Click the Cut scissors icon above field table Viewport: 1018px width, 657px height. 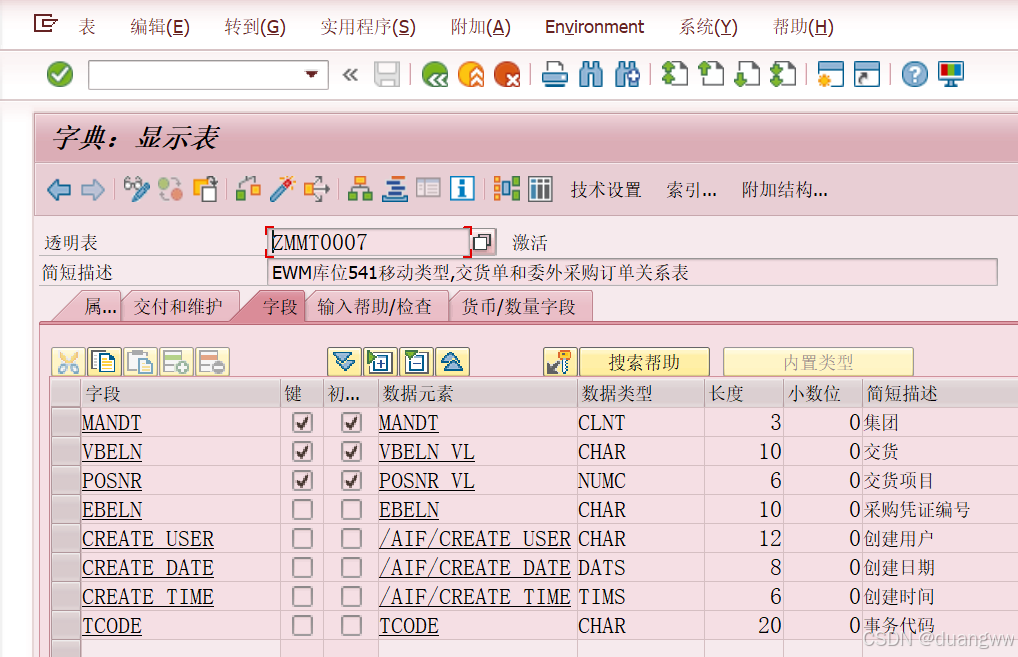pos(68,362)
